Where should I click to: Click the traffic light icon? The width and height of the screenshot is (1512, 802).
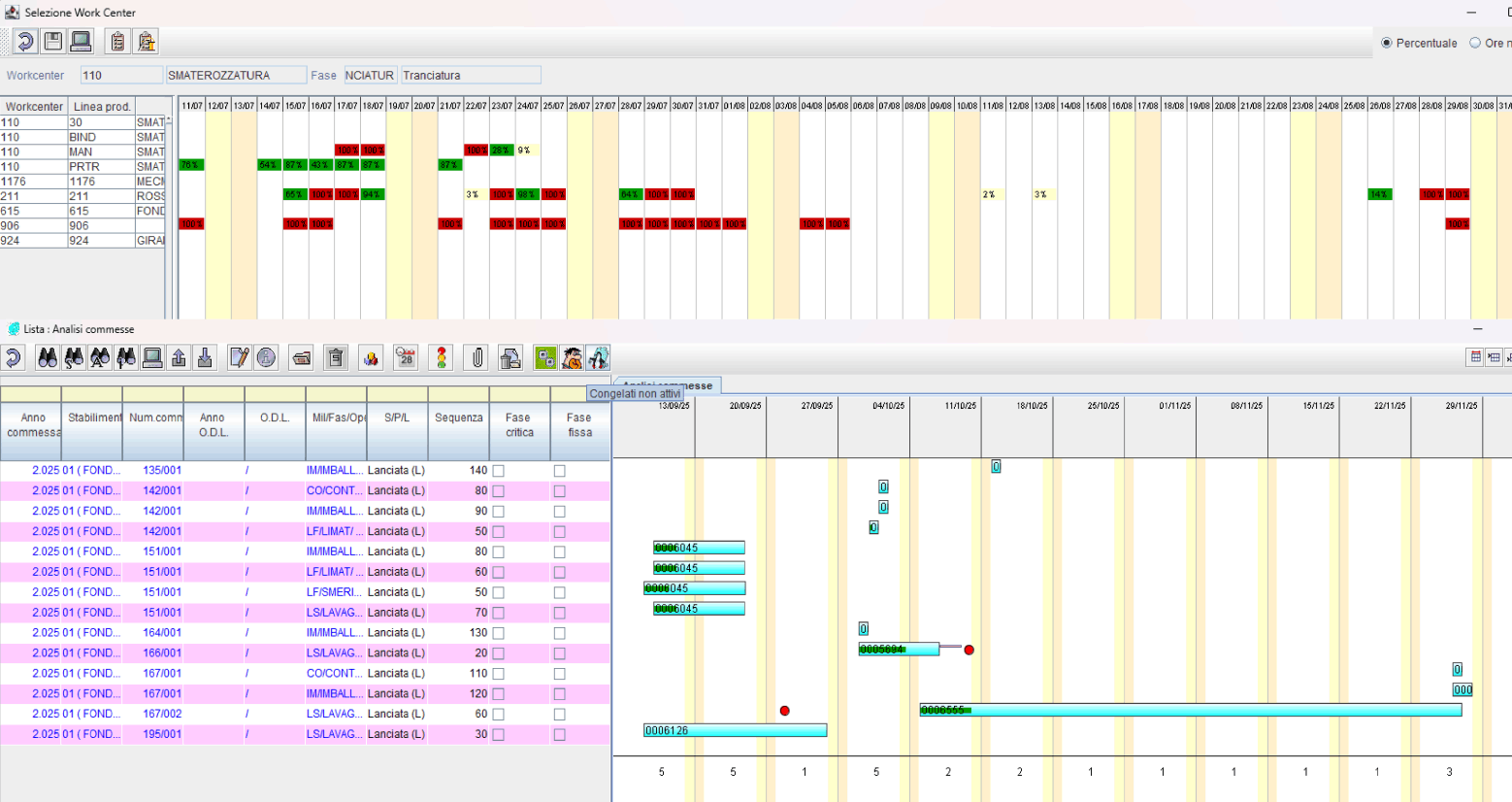point(442,358)
